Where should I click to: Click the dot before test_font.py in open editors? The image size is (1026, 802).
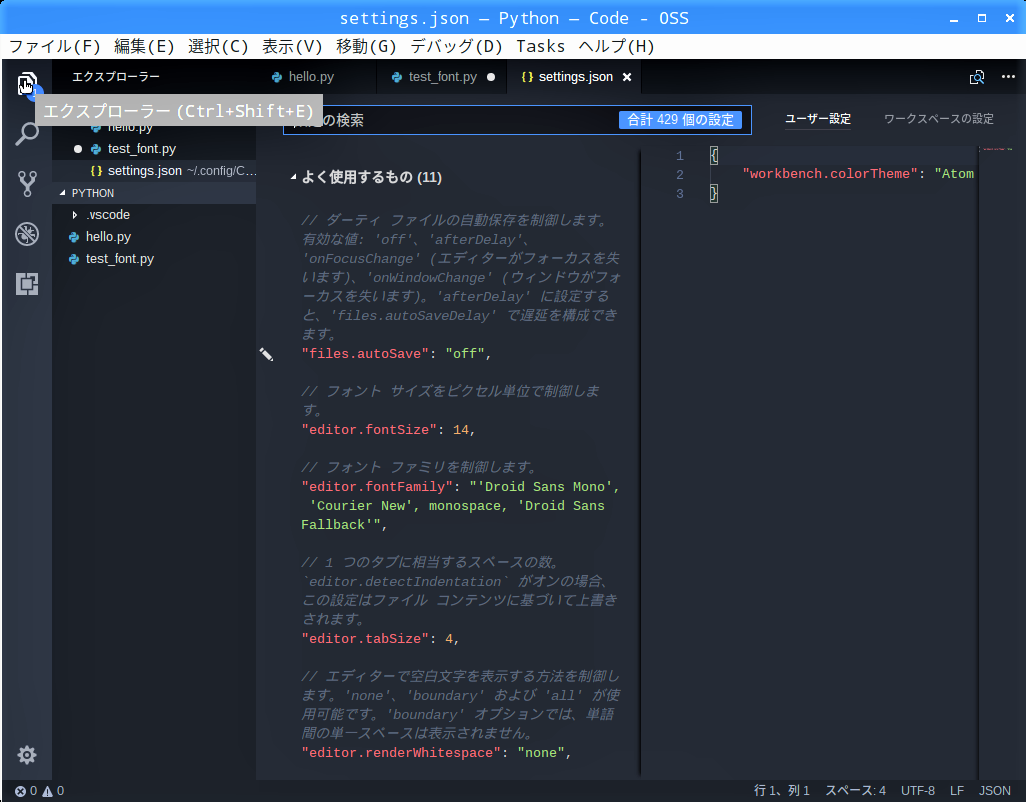pyautogui.click(x=78, y=149)
